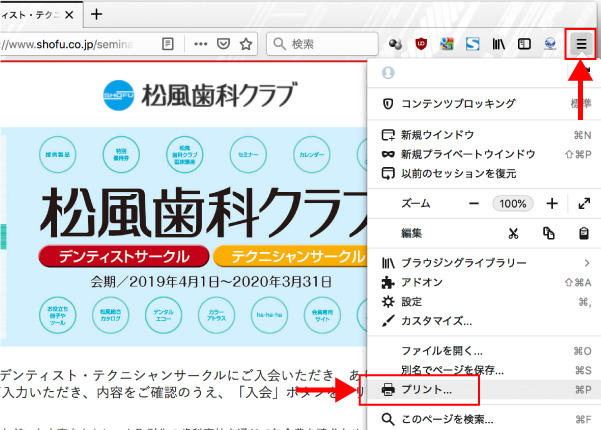Save page to Pocket icon
The image size is (601, 430).
223,44
